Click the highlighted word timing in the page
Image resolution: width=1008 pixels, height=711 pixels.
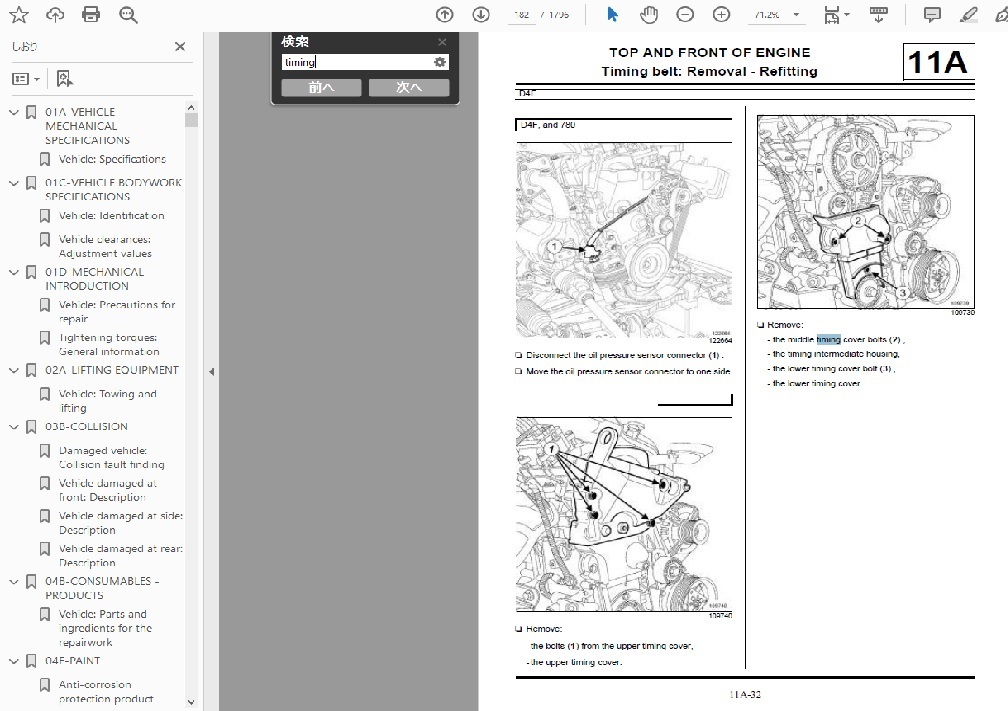(828, 339)
